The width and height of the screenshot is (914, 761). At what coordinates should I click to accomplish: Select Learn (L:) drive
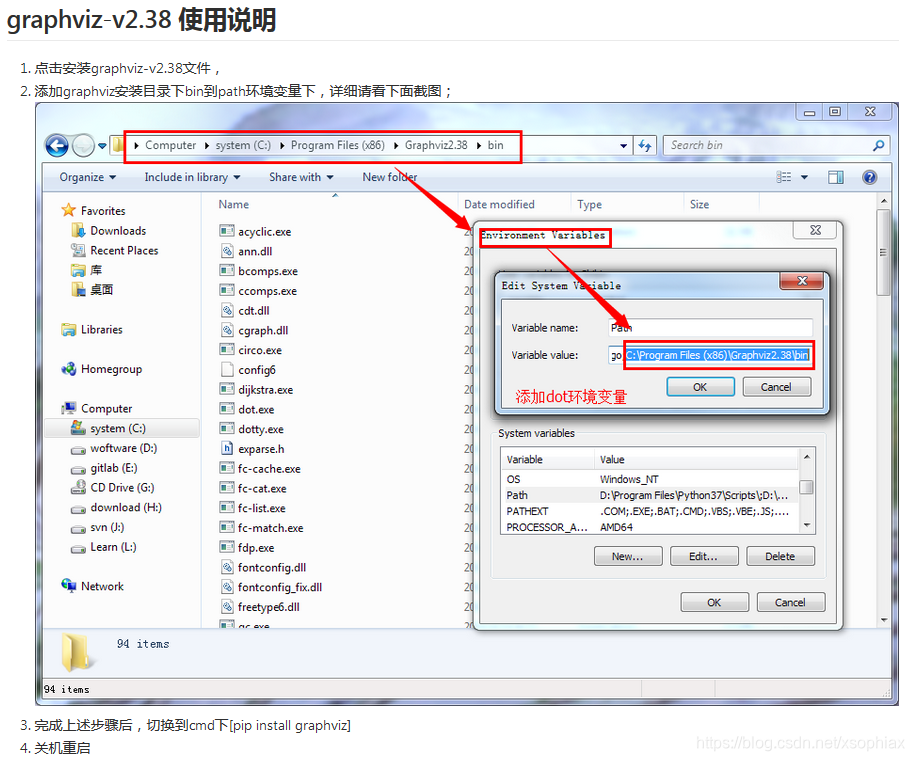(104, 547)
